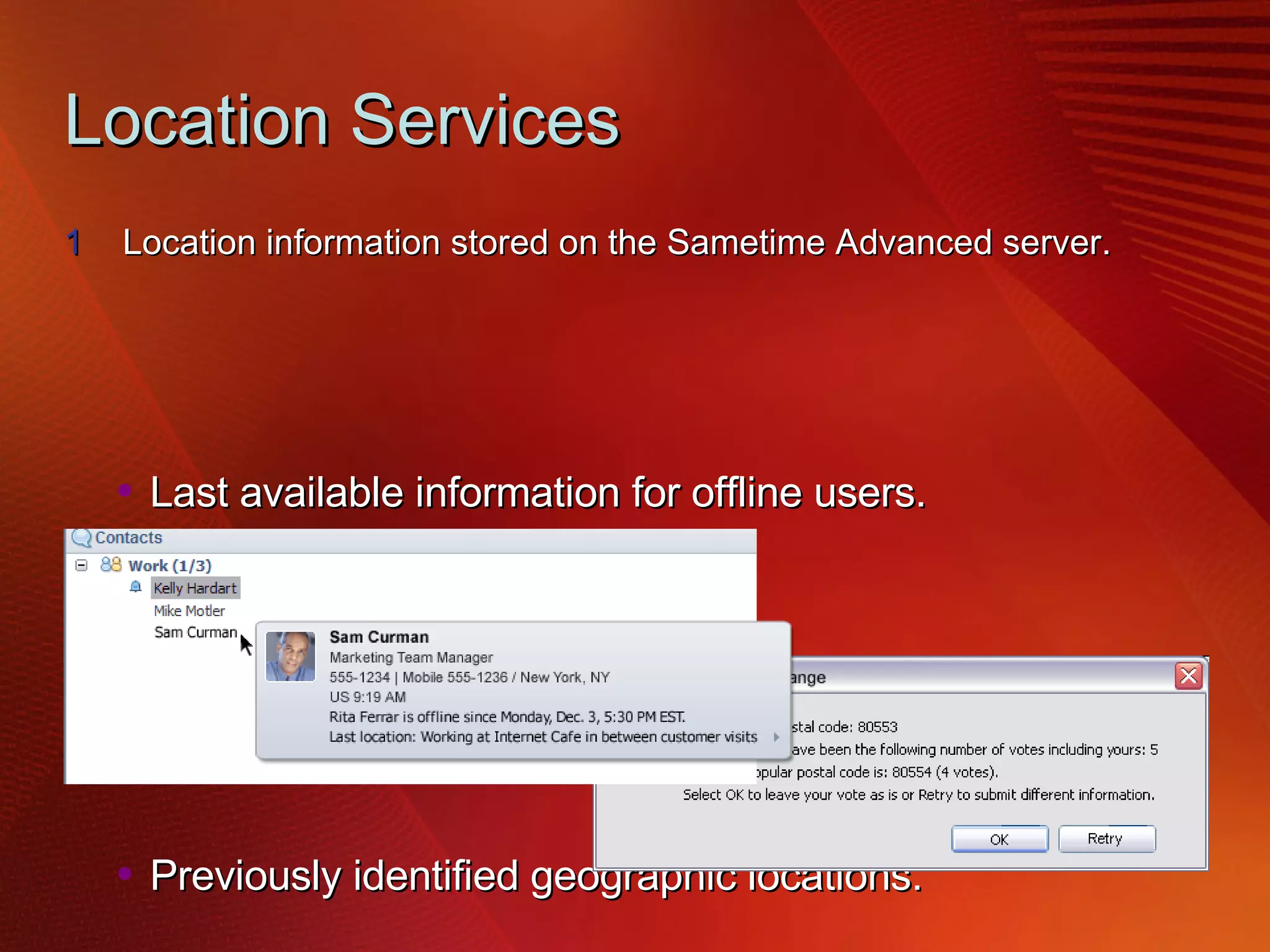Select contact Kelly Hardart
The height and width of the screenshot is (952, 1270).
(195, 588)
